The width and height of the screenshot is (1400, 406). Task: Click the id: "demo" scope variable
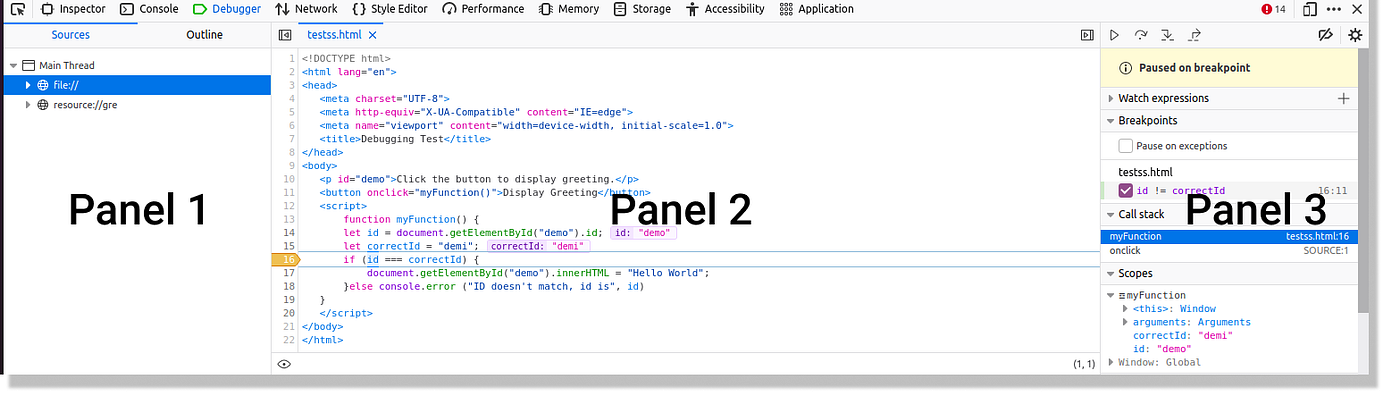click(1161, 349)
